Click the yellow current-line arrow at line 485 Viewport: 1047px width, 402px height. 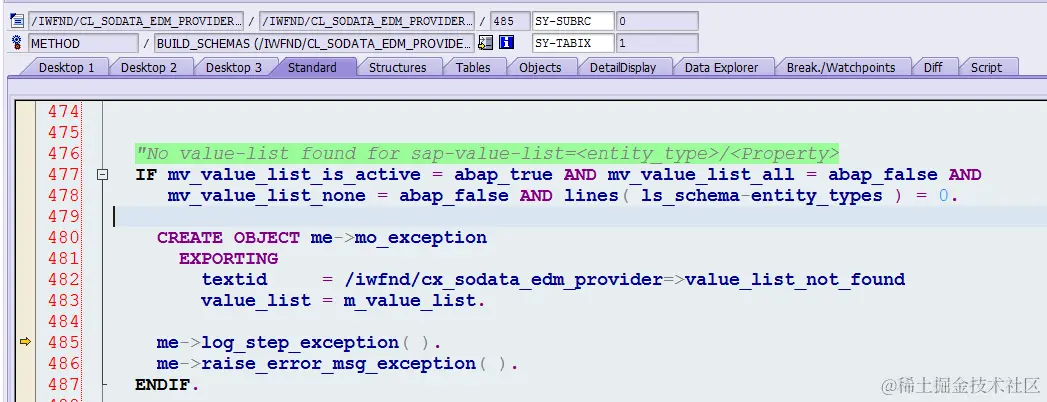tap(25, 342)
